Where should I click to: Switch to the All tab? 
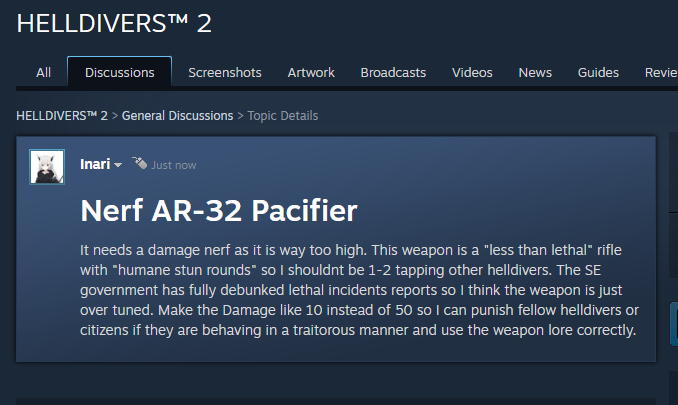[x=43, y=72]
